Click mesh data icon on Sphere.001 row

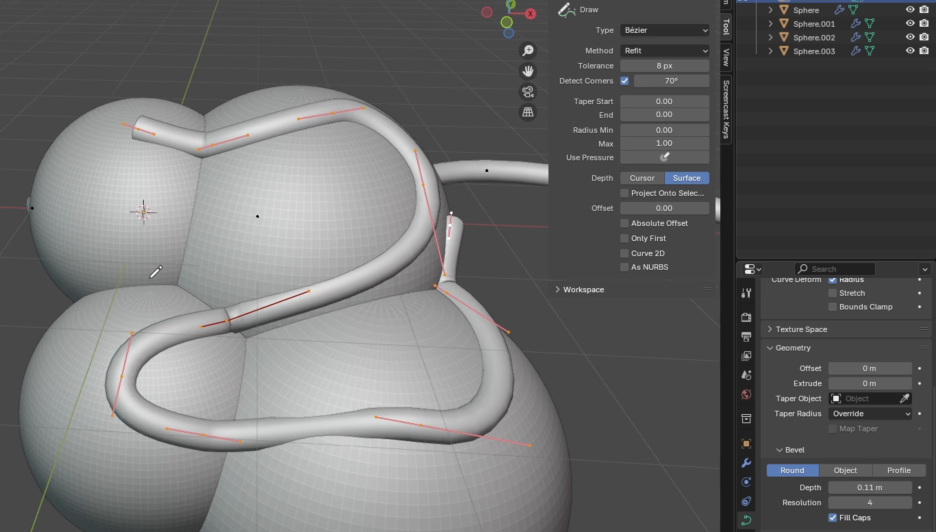(x=870, y=23)
